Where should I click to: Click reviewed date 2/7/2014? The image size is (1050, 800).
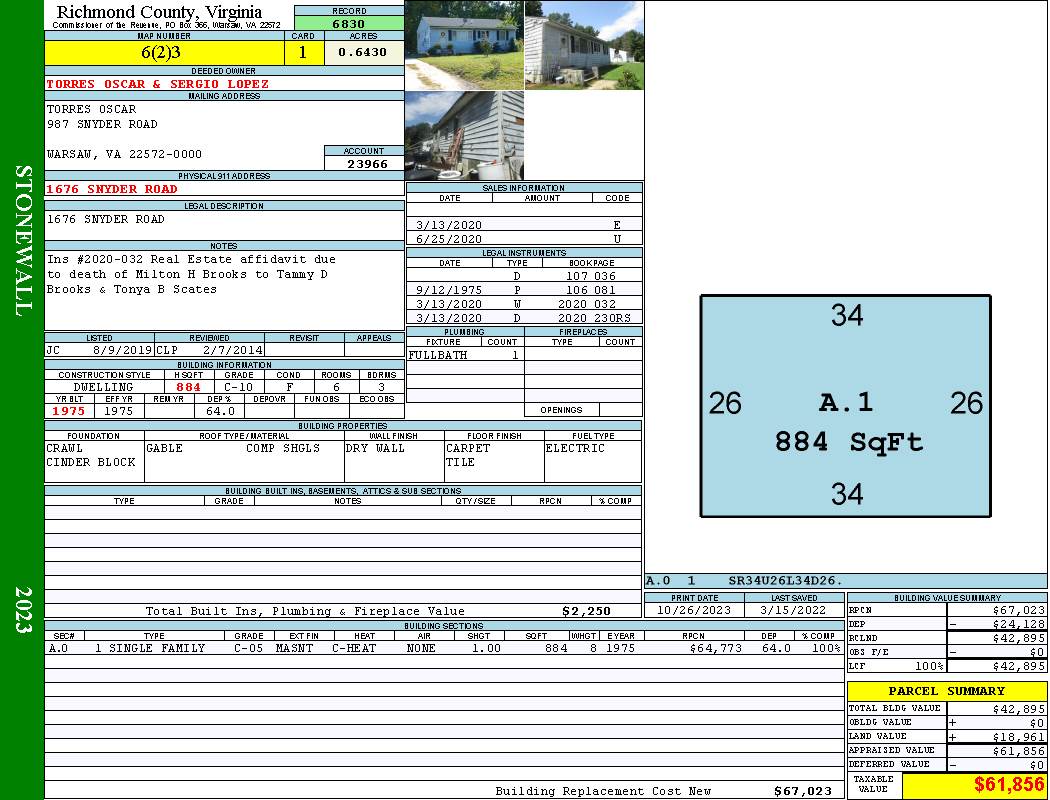233,349
